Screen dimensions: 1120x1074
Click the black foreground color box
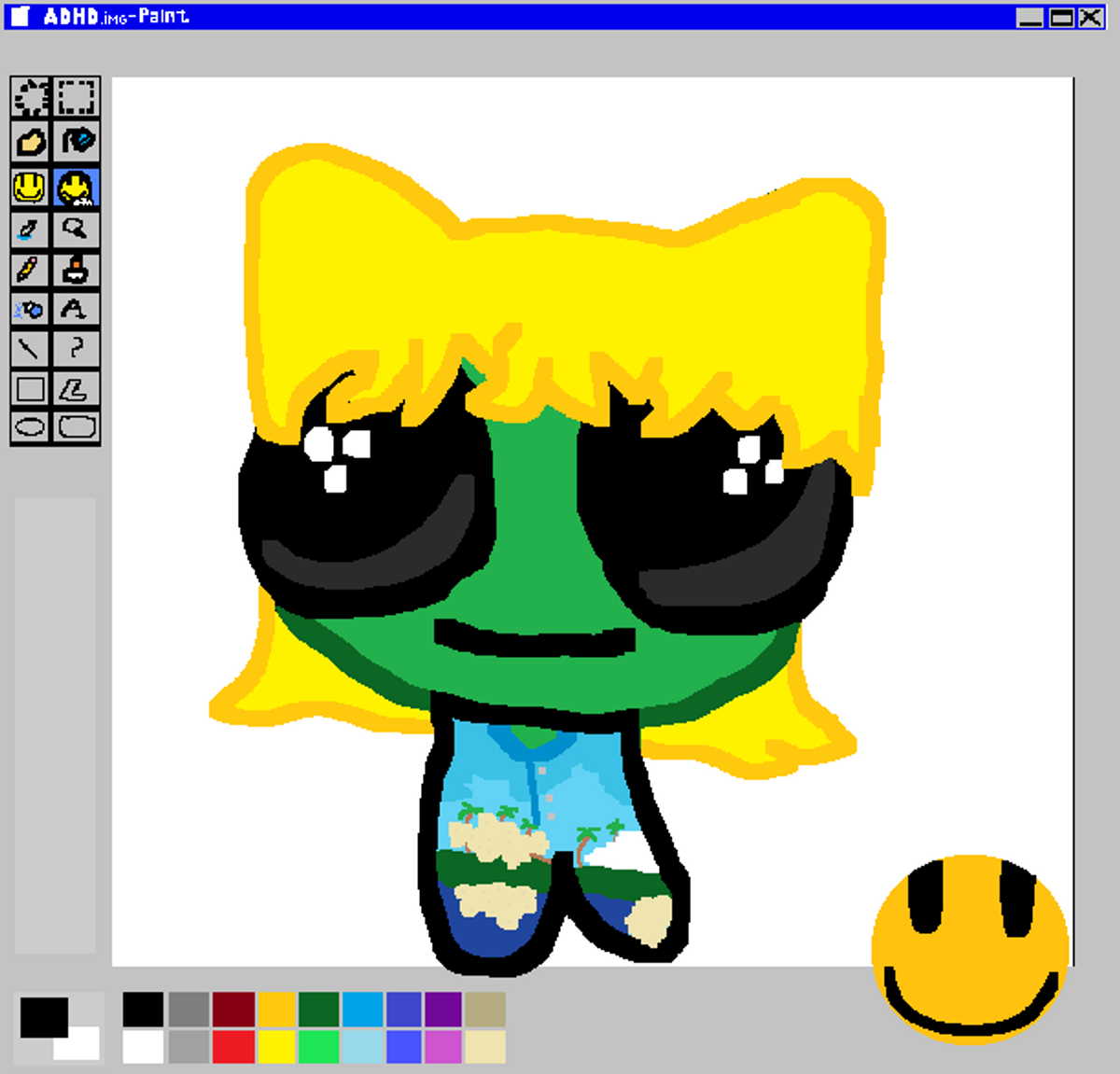tap(44, 1017)
